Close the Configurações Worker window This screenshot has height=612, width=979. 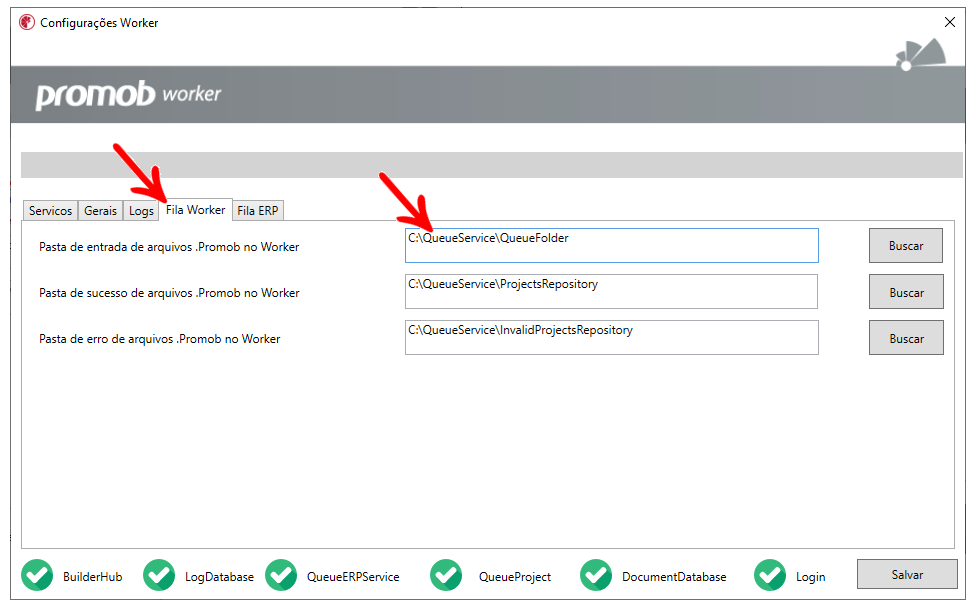(950, 22)
